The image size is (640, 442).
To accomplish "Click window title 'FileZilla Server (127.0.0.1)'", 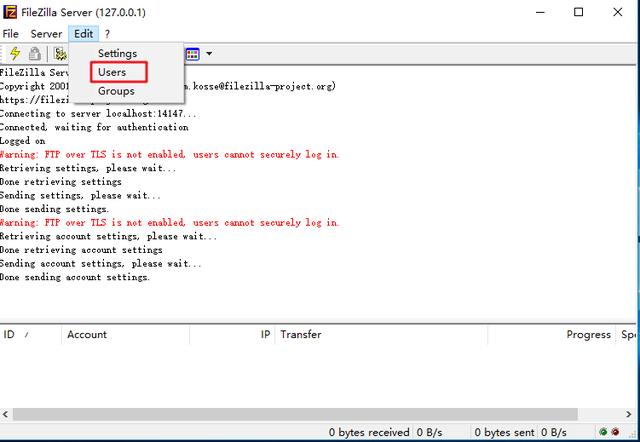I will pyautogui.click(x=83, y=12).
